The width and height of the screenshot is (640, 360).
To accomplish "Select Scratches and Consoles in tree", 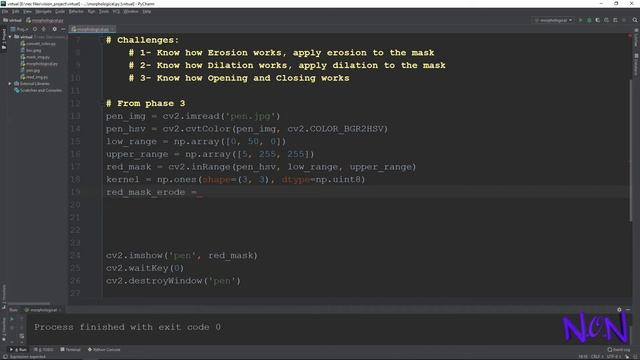I will coord(38,90).
